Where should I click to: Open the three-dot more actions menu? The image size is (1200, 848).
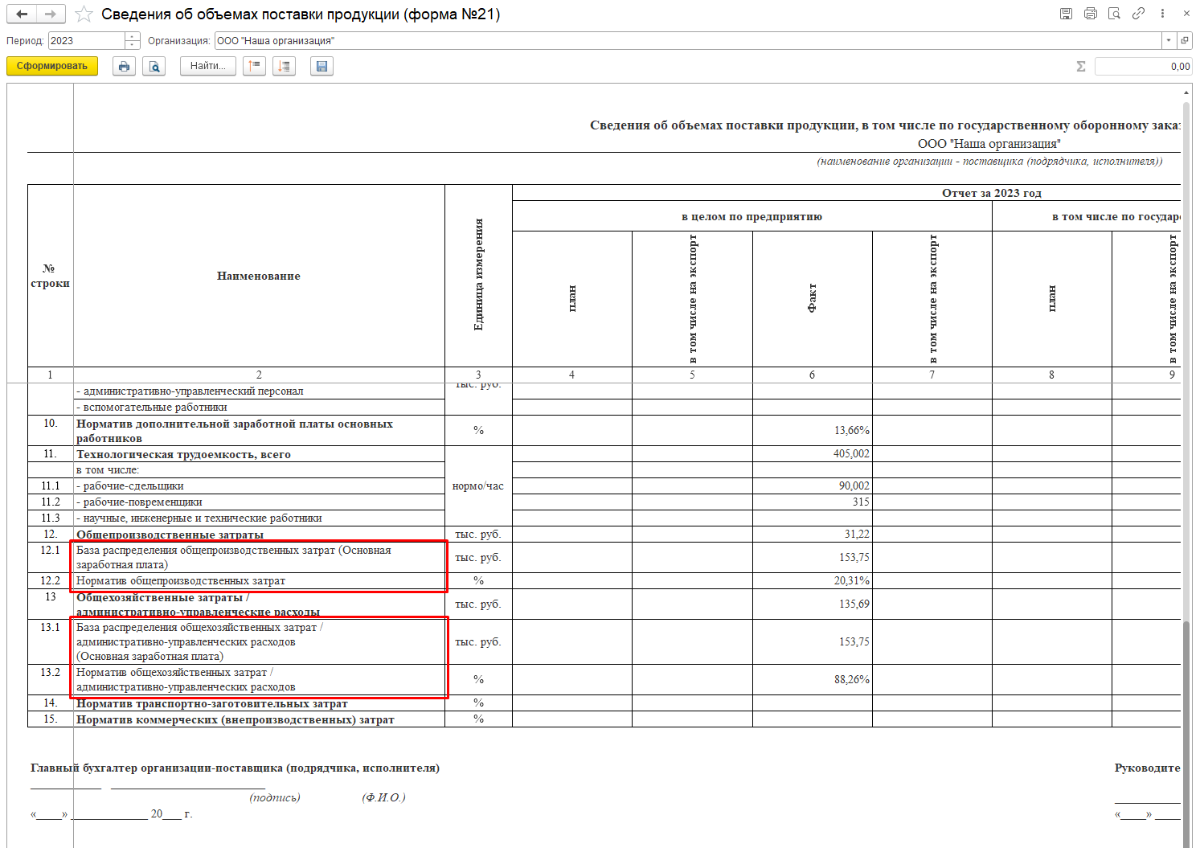[x=1161, y=14]
